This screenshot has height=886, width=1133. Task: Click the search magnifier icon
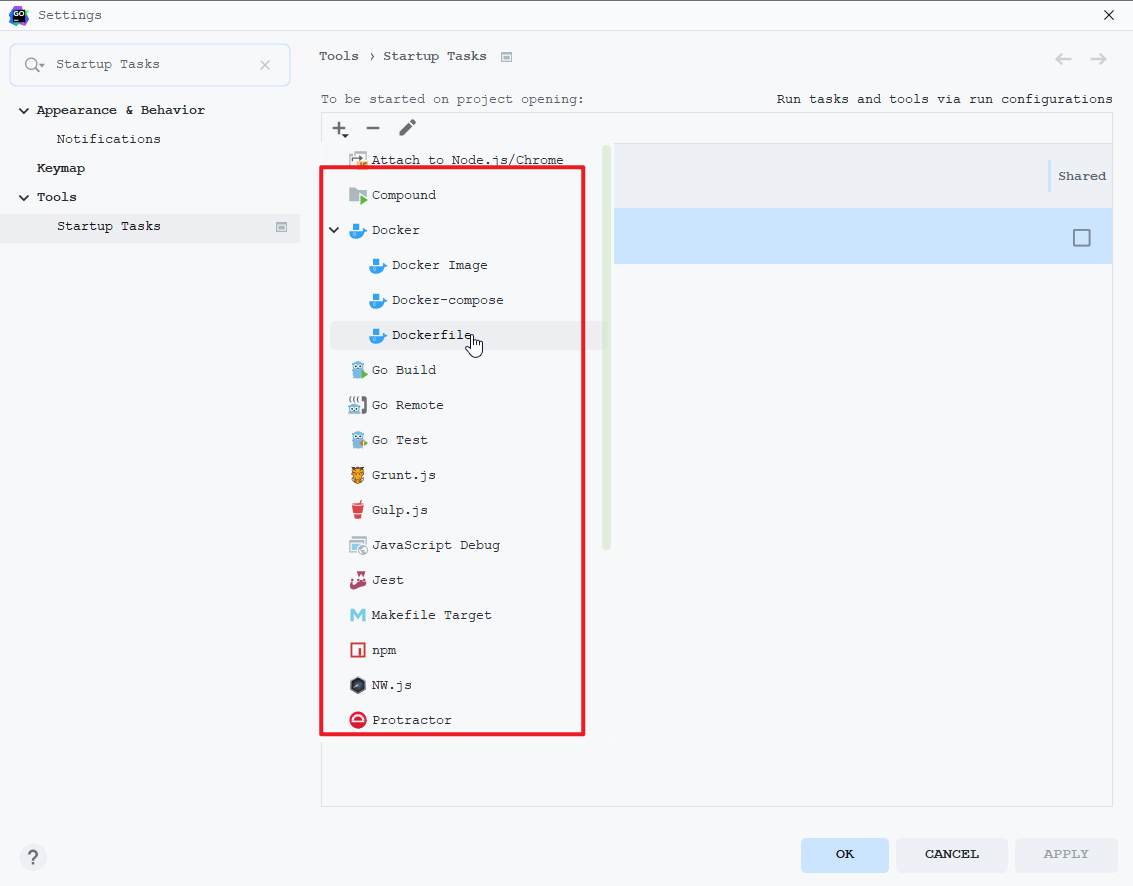[34, 65]
